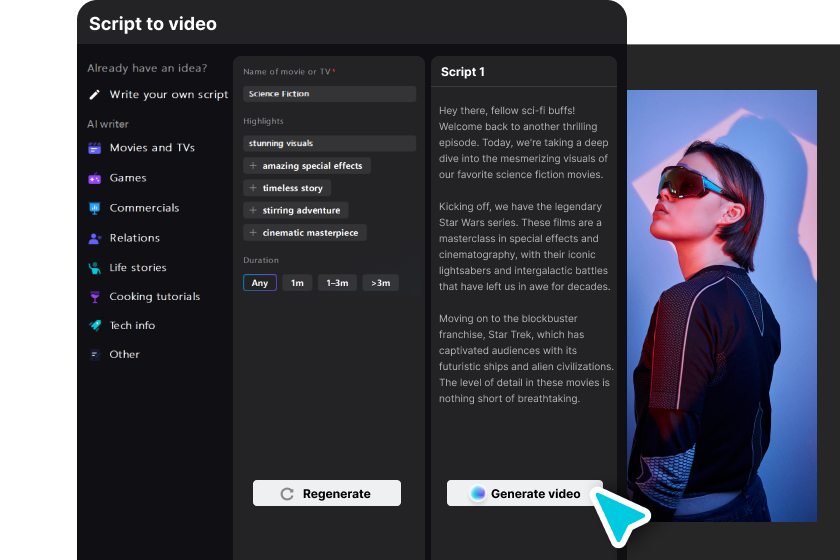Screen dimensions: 840x560
Task: Open the Relations category
Action: (124, 238)
